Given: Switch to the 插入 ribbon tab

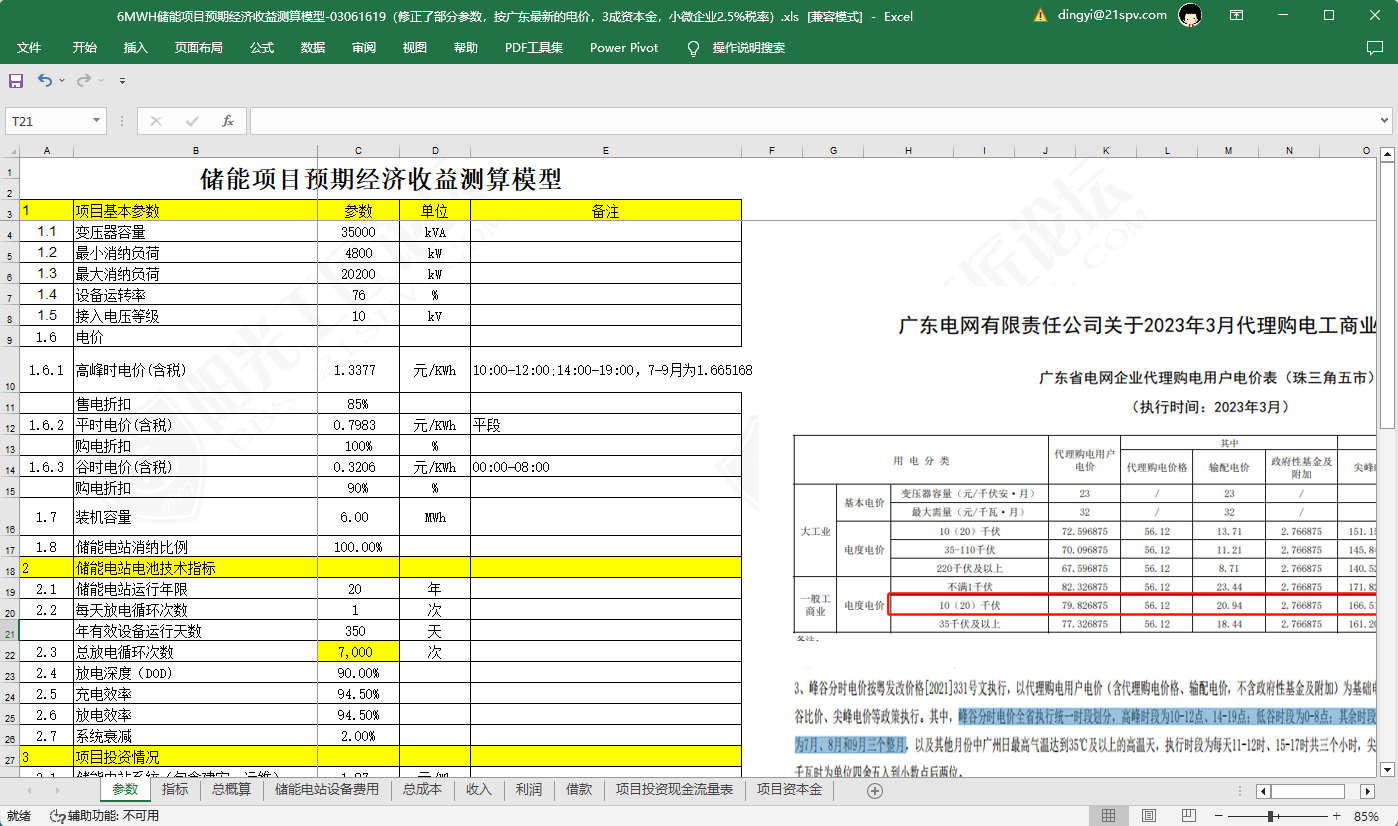Looking at the screenshot, I should click(x=136, y=47).
